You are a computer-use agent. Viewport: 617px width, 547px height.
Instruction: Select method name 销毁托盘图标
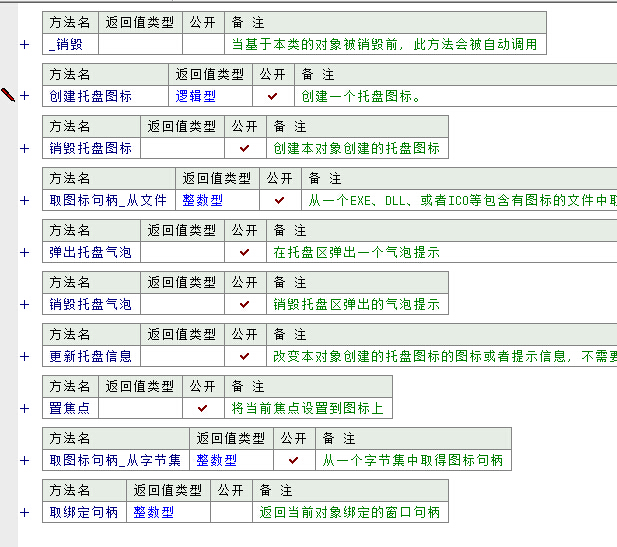(x=91, y=148)
